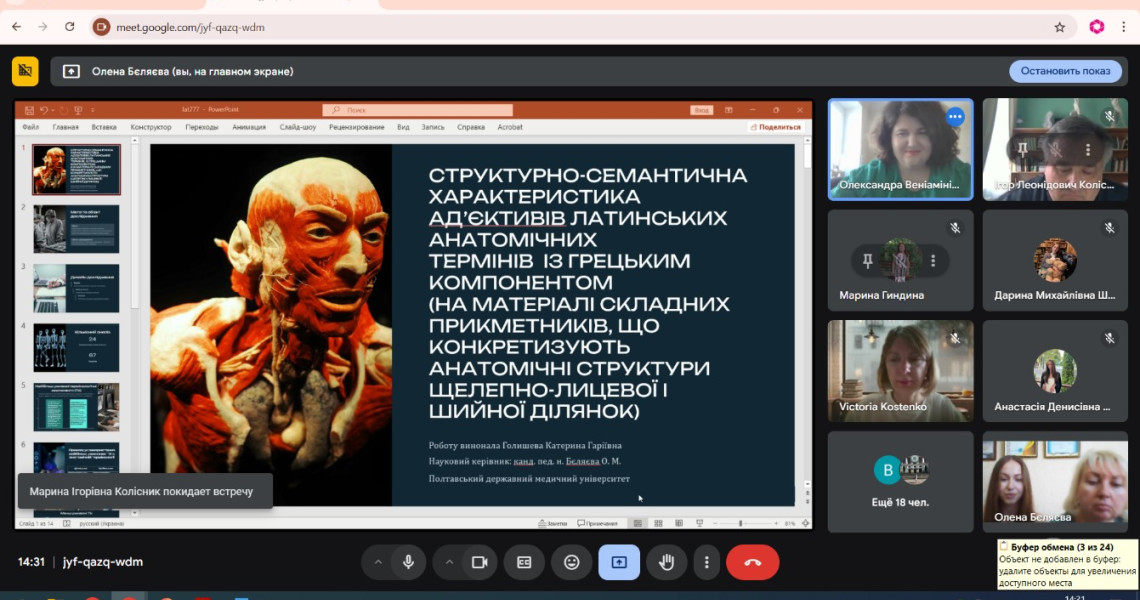Open the Главная ribbon tab
This screenshot has width=1140, height=600.
pos(65,127)
